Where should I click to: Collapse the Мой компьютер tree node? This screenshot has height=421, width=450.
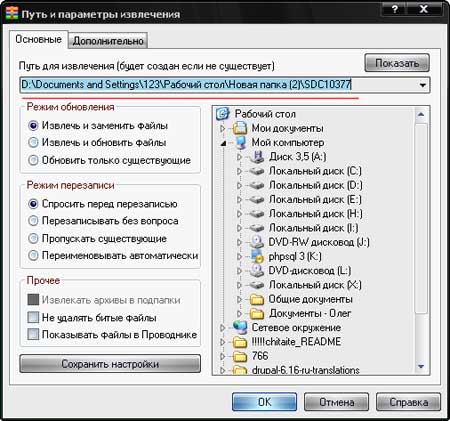tap(223, 143)
